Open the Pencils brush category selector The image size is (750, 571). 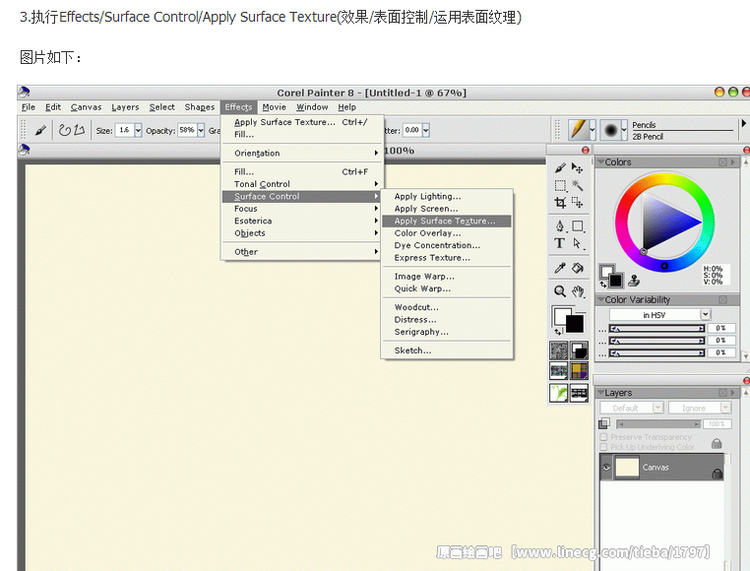[582, 130]
